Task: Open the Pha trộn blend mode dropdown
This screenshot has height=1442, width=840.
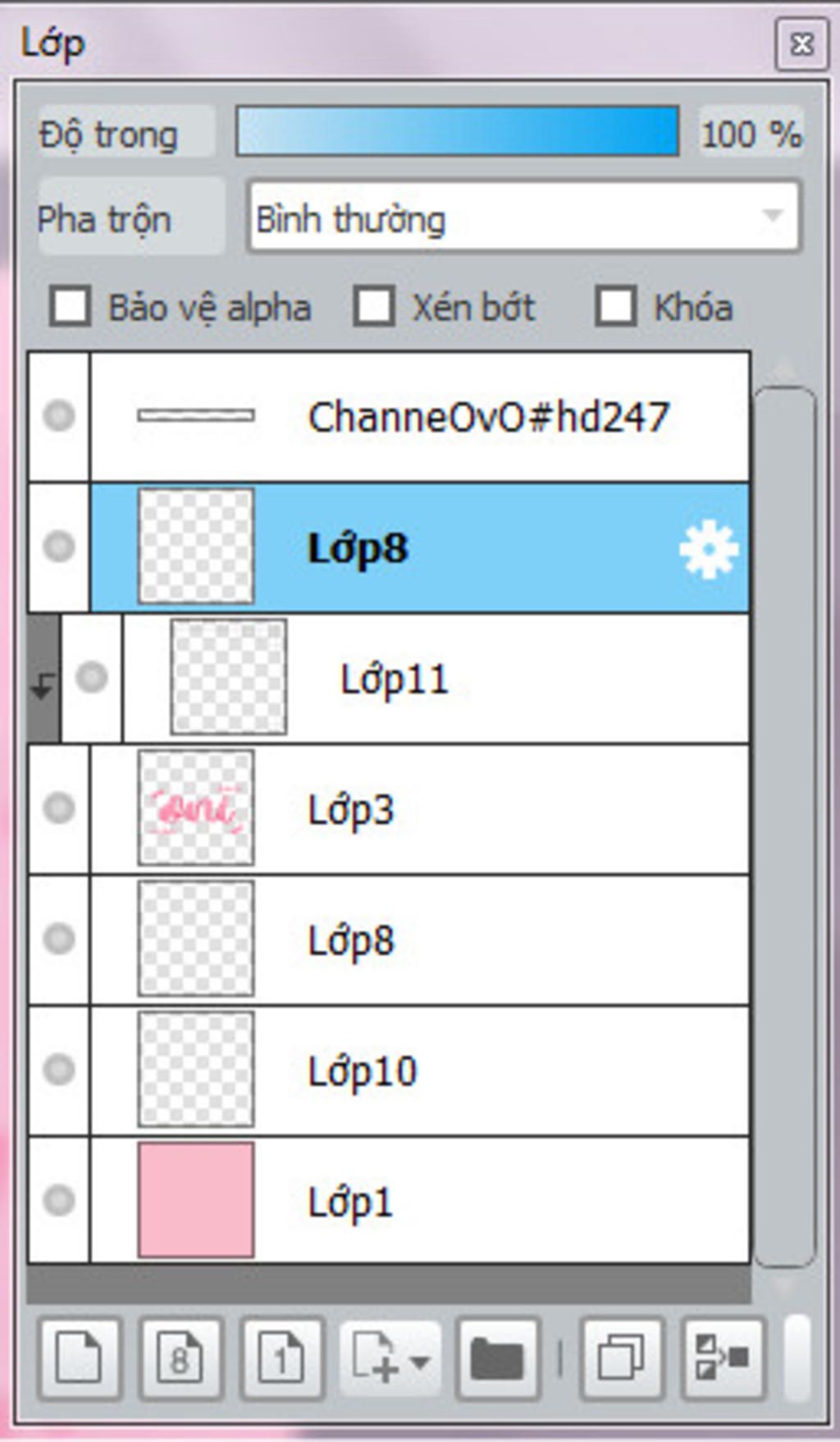Action: click(x=523, y=217)
